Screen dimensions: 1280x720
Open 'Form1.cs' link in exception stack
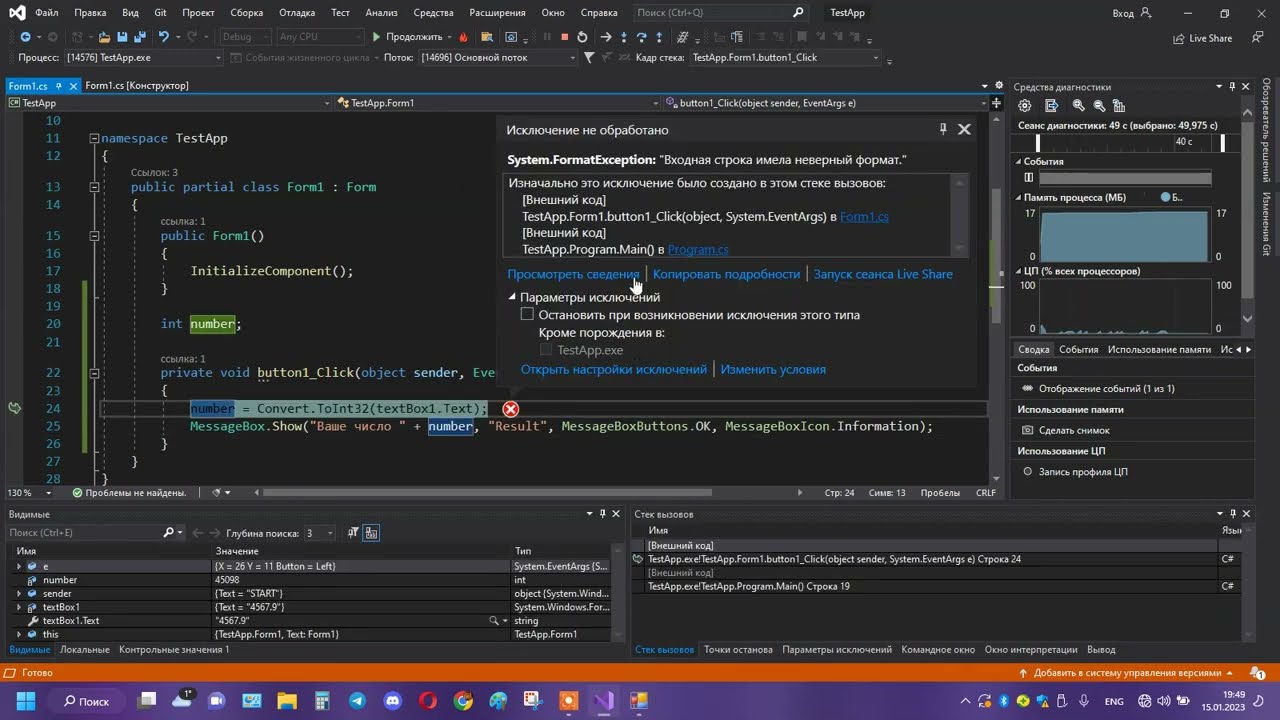tap(864, 217)
